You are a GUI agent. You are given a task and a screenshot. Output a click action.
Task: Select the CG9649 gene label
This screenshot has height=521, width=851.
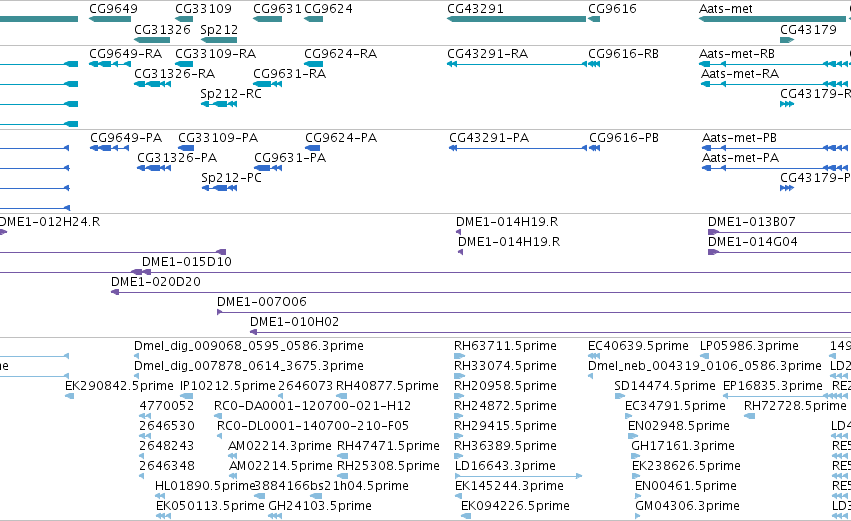point(113,9)
